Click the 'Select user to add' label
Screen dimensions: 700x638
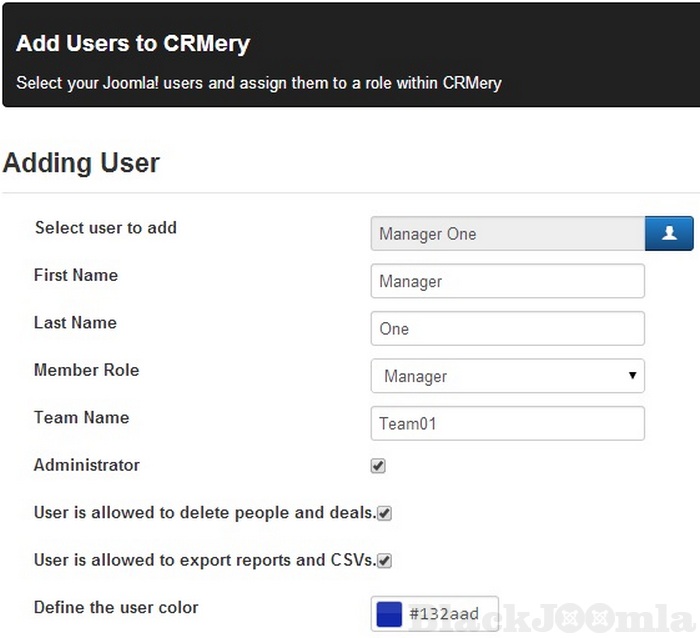pos(105,228)
